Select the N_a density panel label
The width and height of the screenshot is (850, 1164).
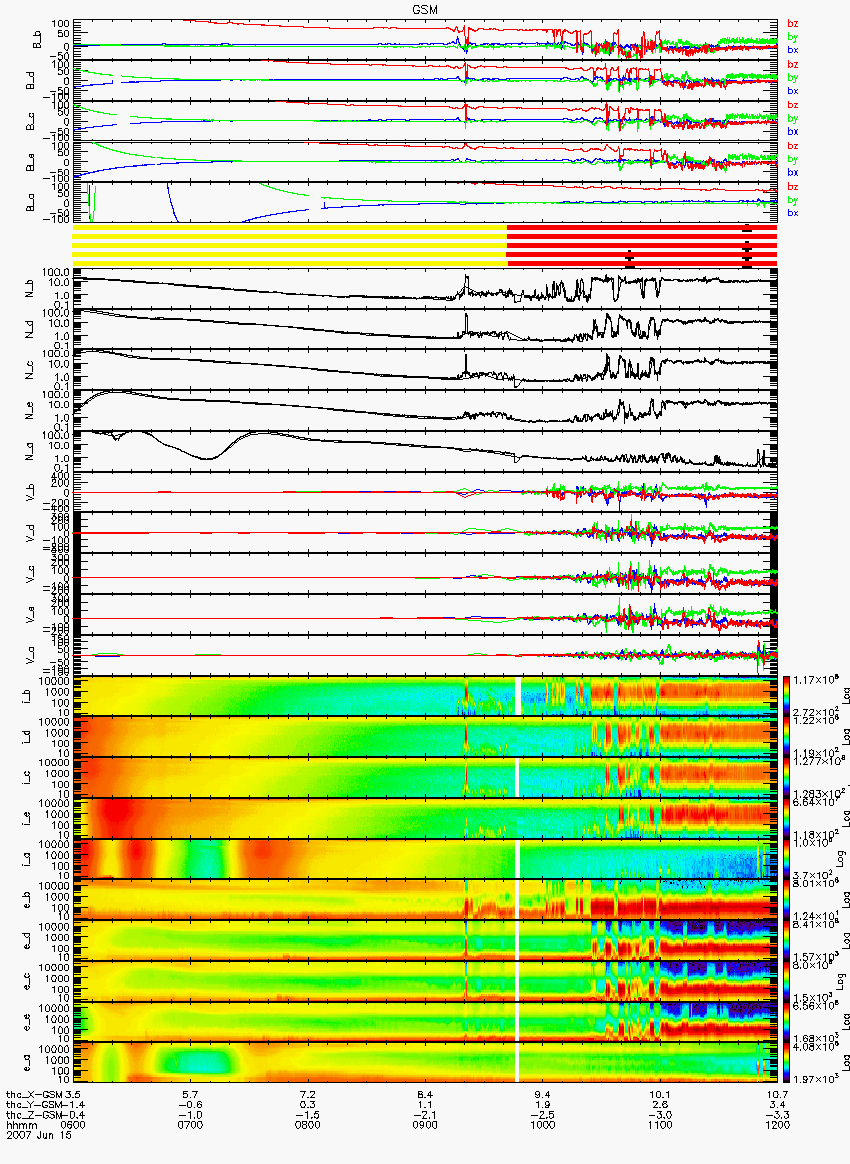(30, 451)
